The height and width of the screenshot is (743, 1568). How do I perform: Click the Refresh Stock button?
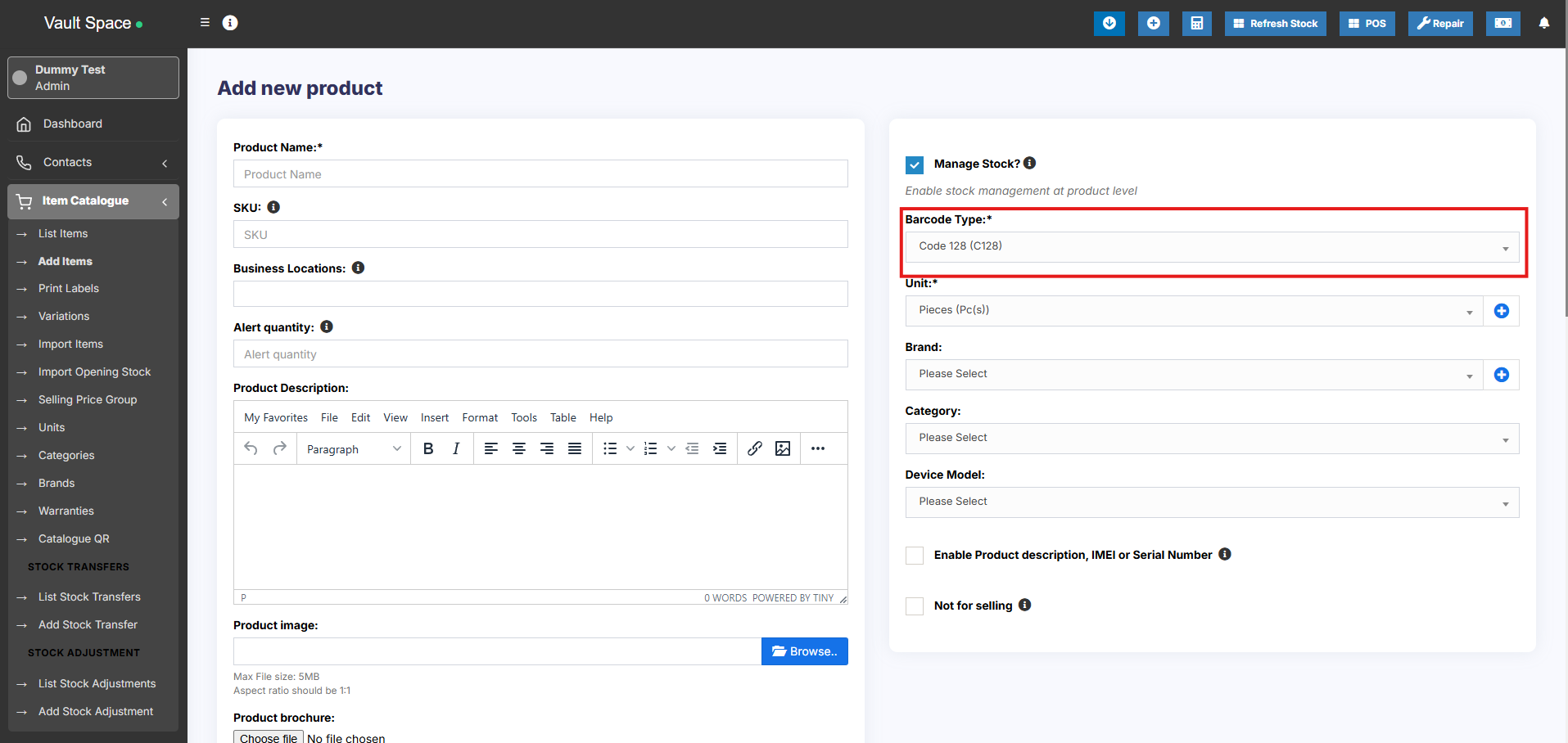pyautogui.click(x=1275, y=24)
